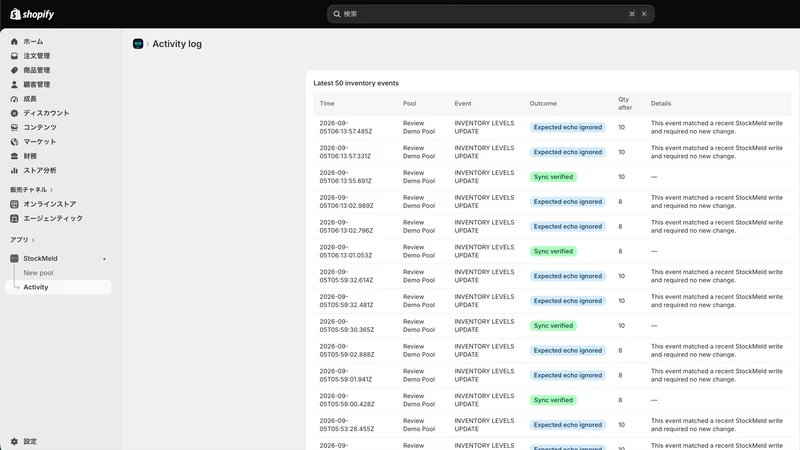The width and height of the screenshot is (800, 450).
Task: Open the マーケット markets globe icon
Action: click(x=14, y=141)
